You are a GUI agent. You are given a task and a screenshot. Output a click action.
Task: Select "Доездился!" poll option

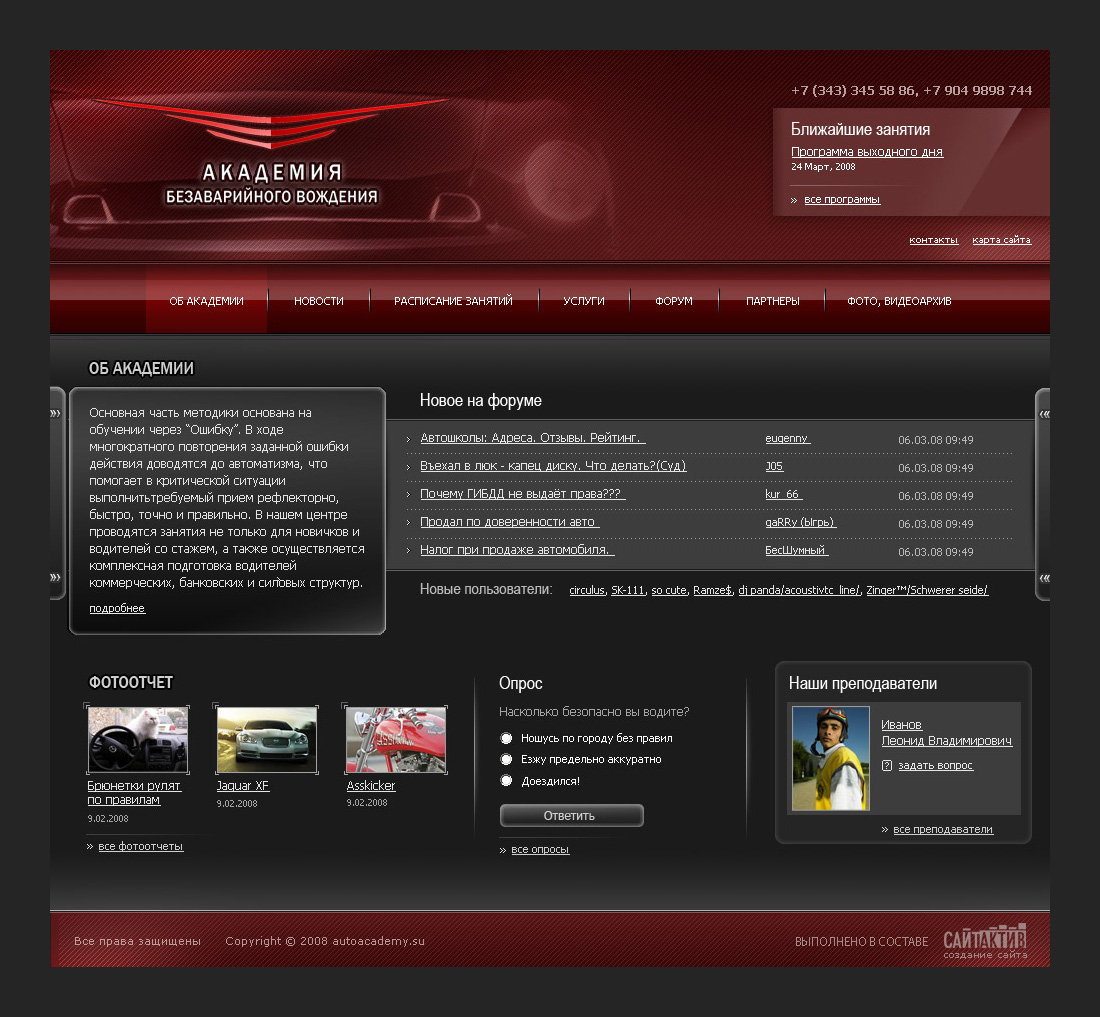click(507, 780)
